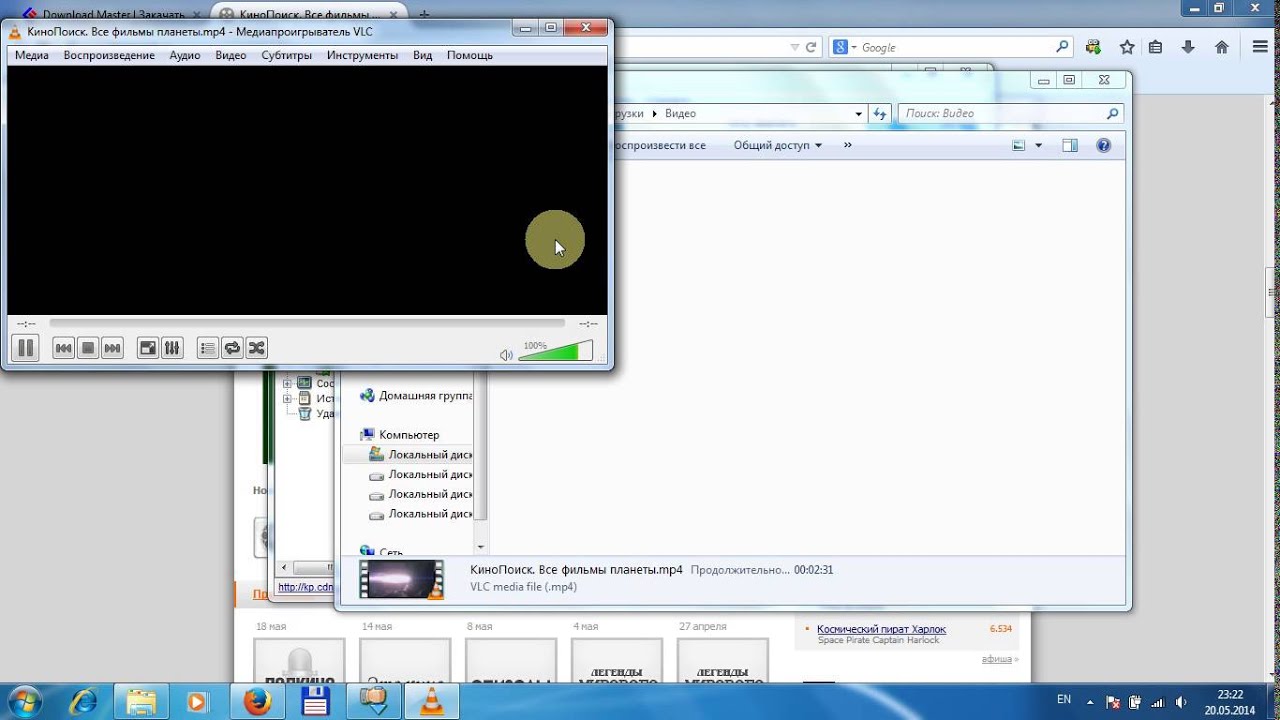Open Explorer address bar history dropdown
Screen dimensions: 1280x720
click(858, 114)
